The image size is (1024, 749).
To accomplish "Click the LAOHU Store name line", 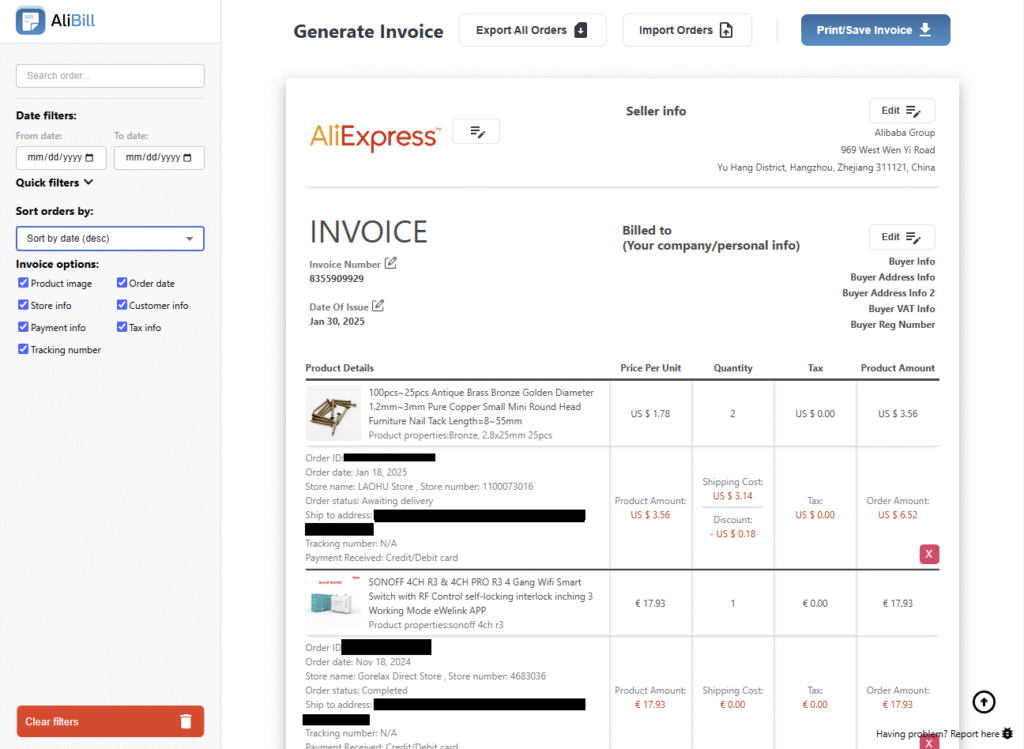I will pos(419,486).
